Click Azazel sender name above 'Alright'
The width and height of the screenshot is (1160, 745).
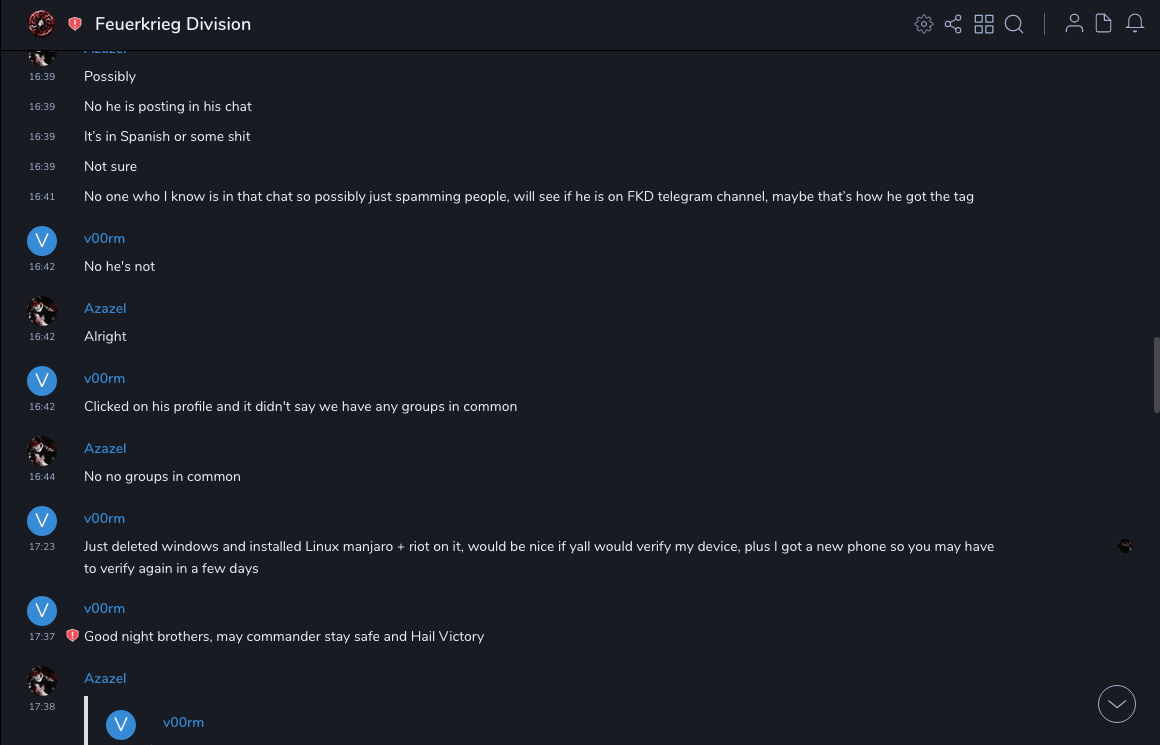105,308
